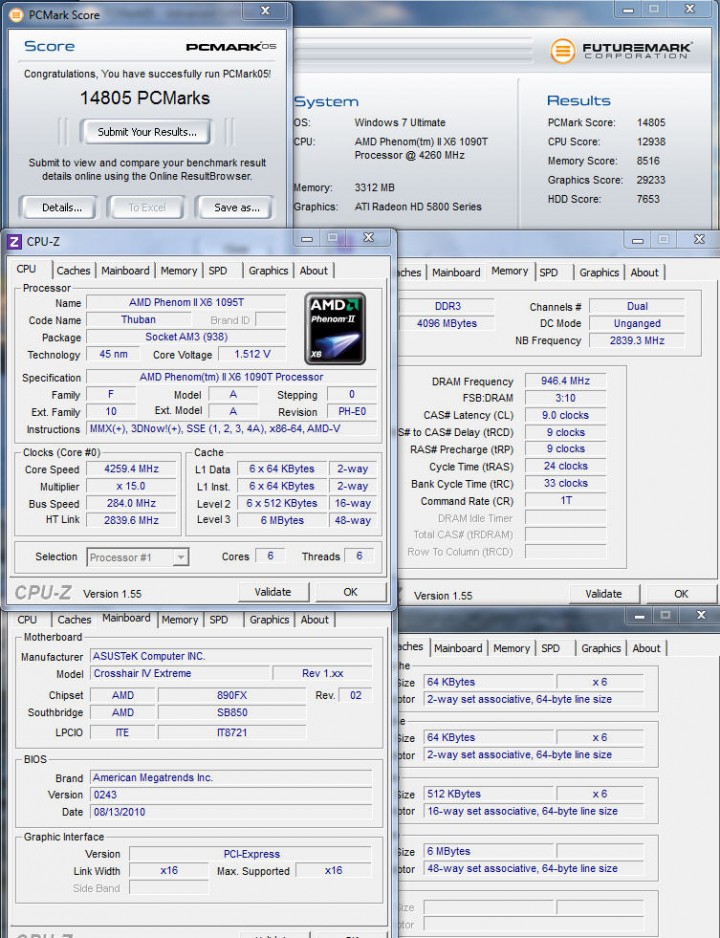Click the To Excel button

[x=147, y=208]
